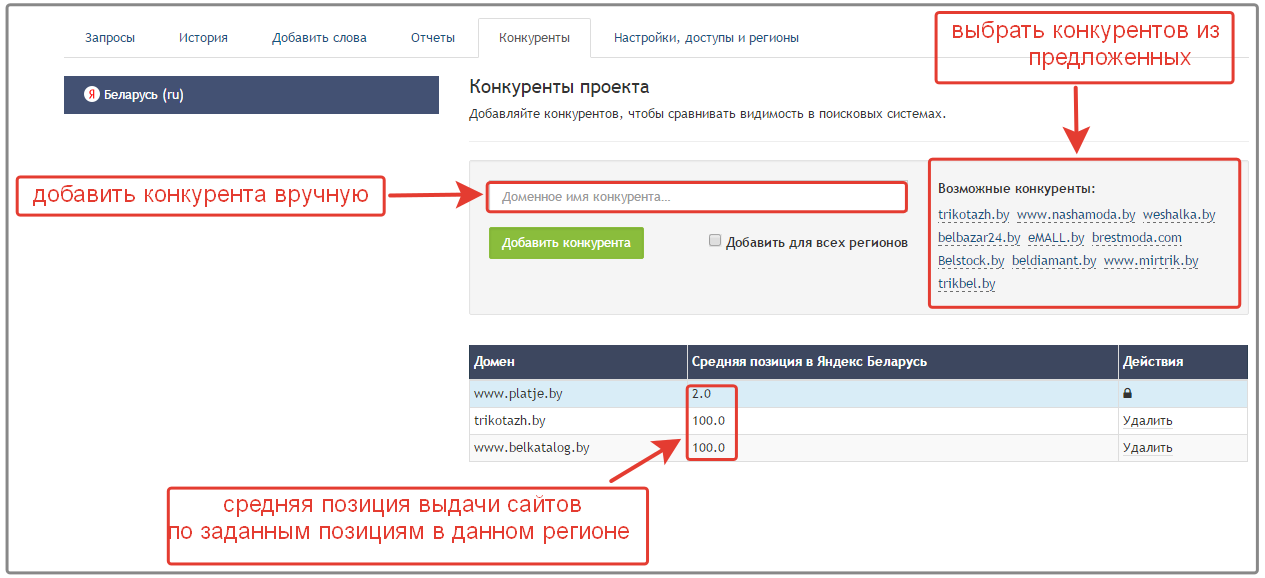Click the Домен column header
Screen dimensions: 1265x578
click(578, 362)
